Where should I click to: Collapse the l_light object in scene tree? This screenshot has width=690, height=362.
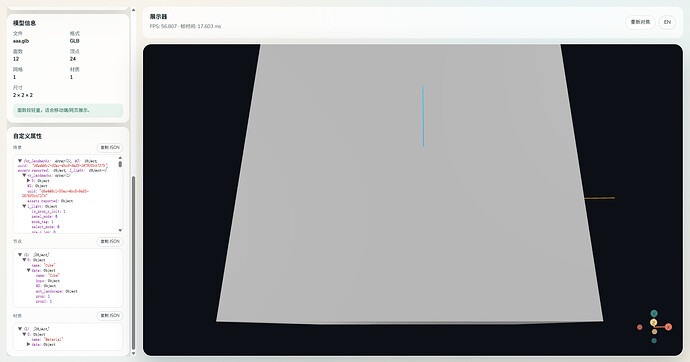pos(24,206)
